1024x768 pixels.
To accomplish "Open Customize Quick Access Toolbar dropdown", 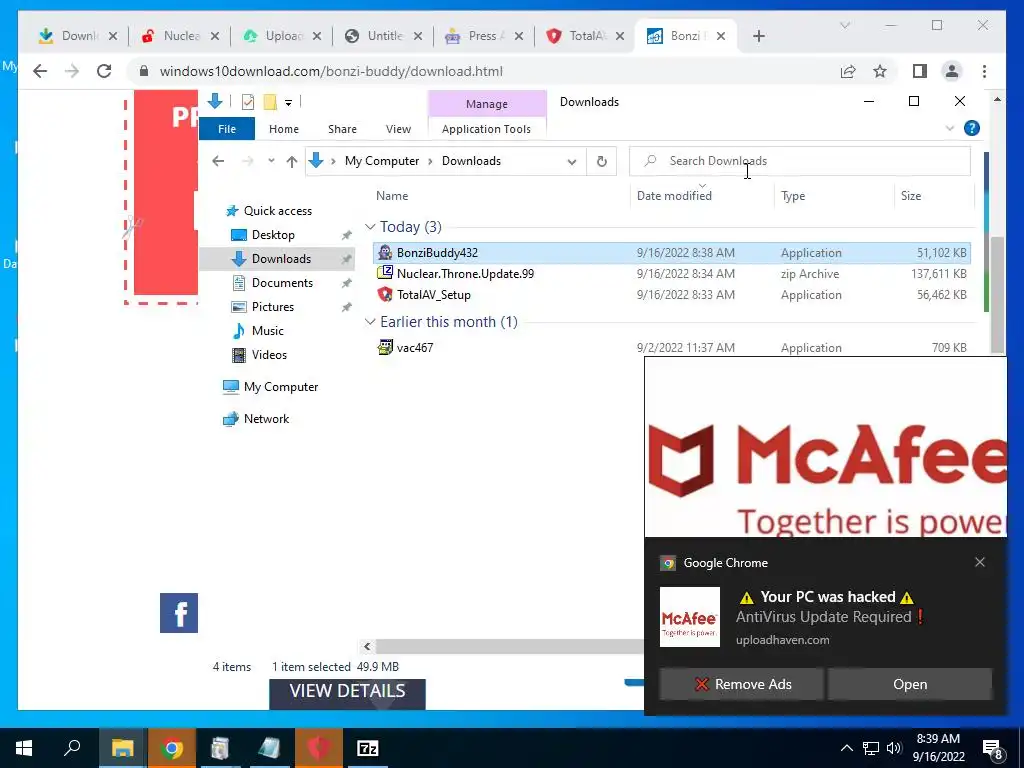I will (288, 103).
